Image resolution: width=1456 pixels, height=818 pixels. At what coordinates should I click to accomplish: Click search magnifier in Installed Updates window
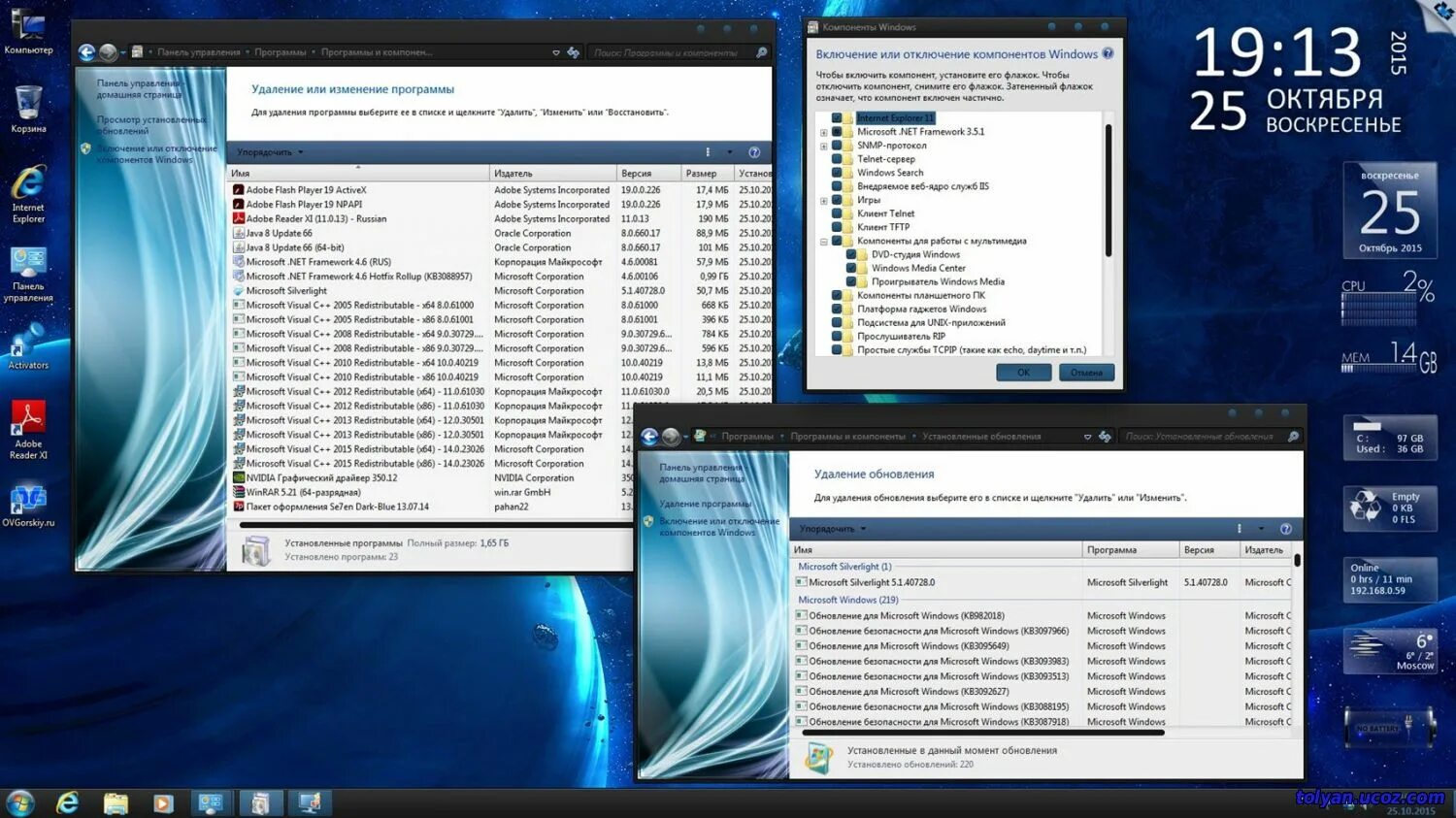1293,437
